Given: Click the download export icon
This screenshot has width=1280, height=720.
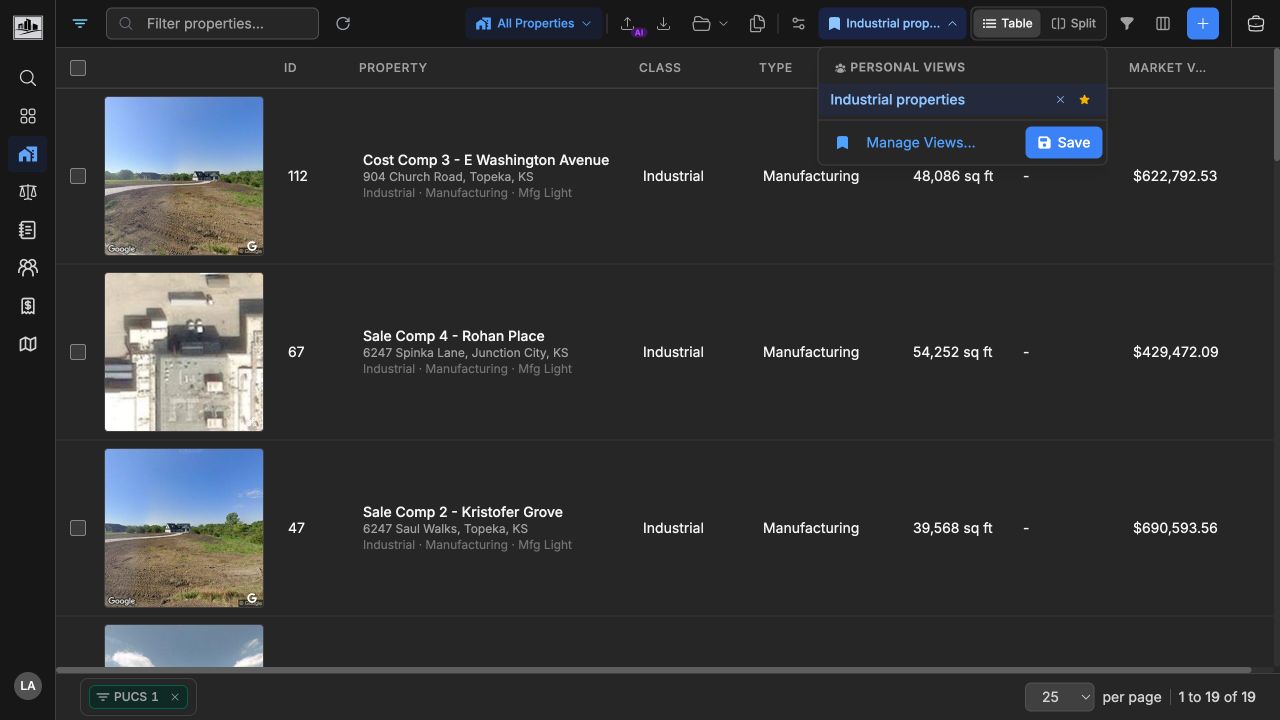Looking at the screenshot, I should 663,23.
